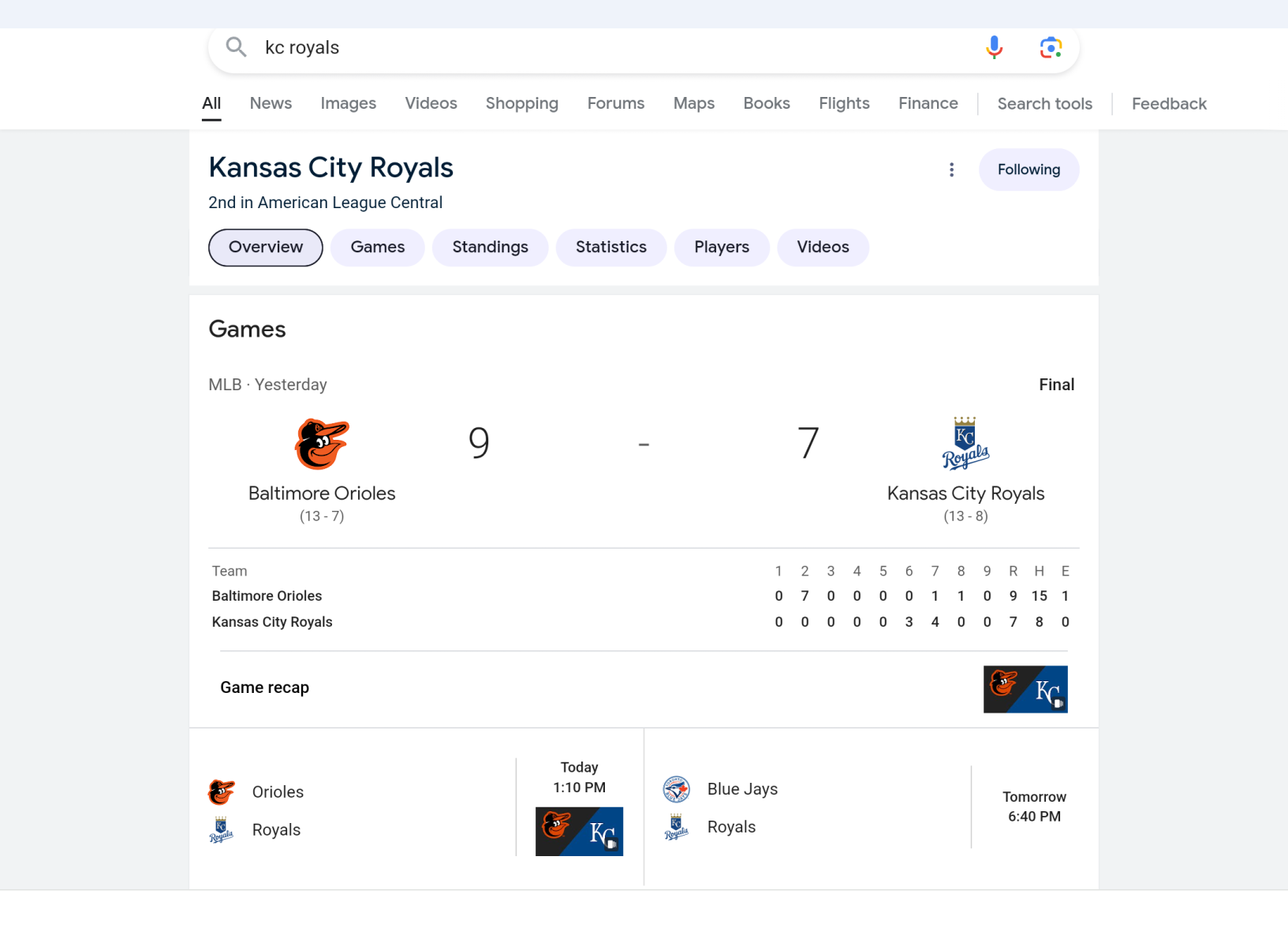Click the magnifying glass search icon
1288x946 pixels.
coord(236,47)
